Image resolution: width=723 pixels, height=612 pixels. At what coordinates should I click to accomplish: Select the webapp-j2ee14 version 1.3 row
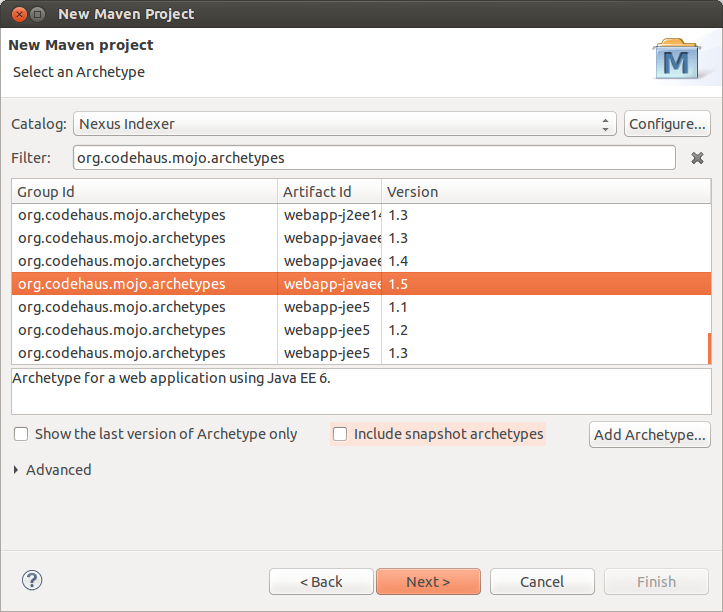click(361, 215)
